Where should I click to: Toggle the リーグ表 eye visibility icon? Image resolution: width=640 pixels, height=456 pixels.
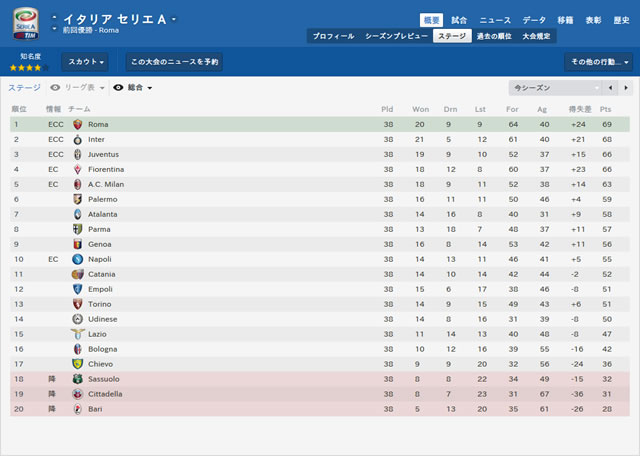tap(55, 88)
